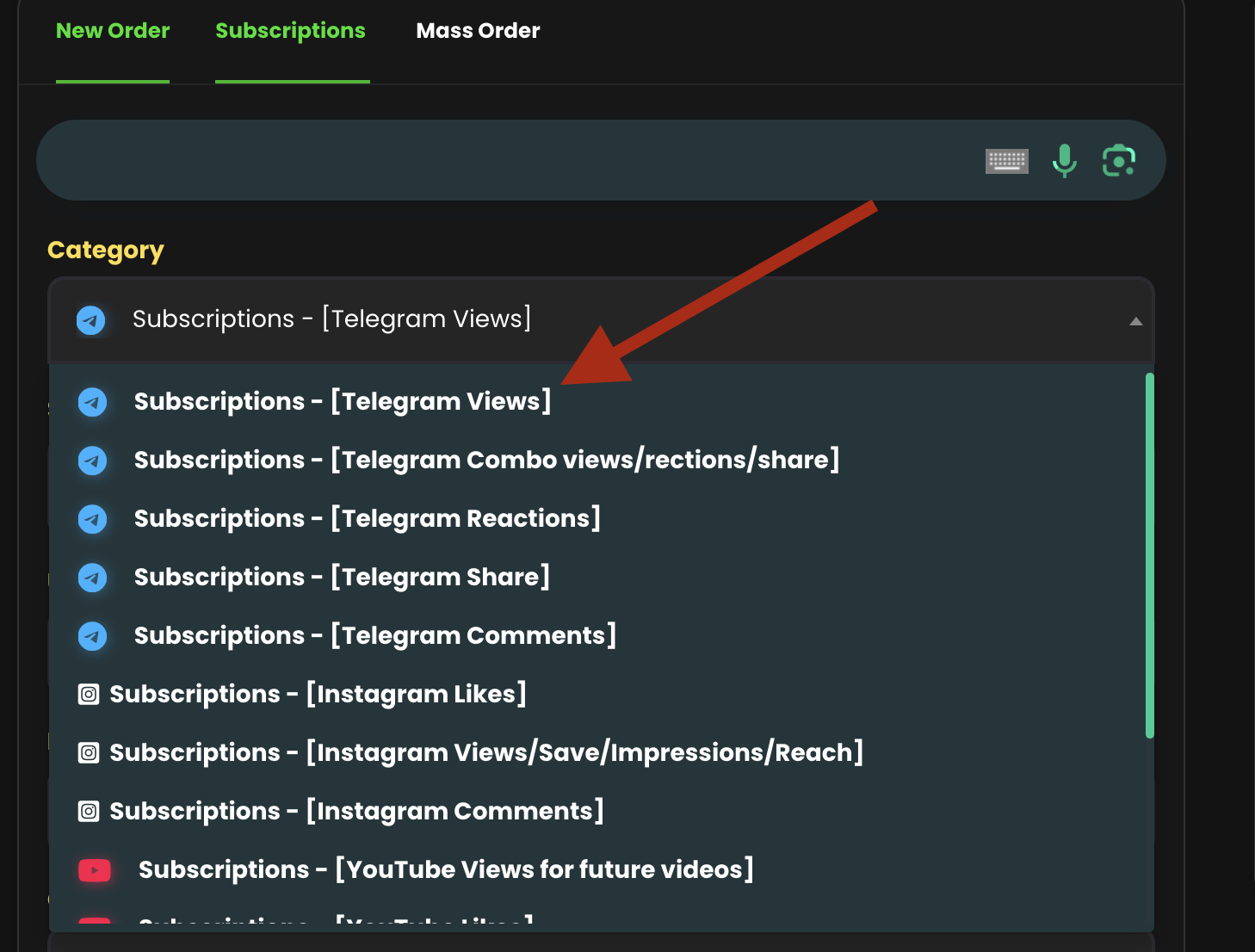
Task: Select Telegram Views in dropdown list
Action: coord(342,402)
